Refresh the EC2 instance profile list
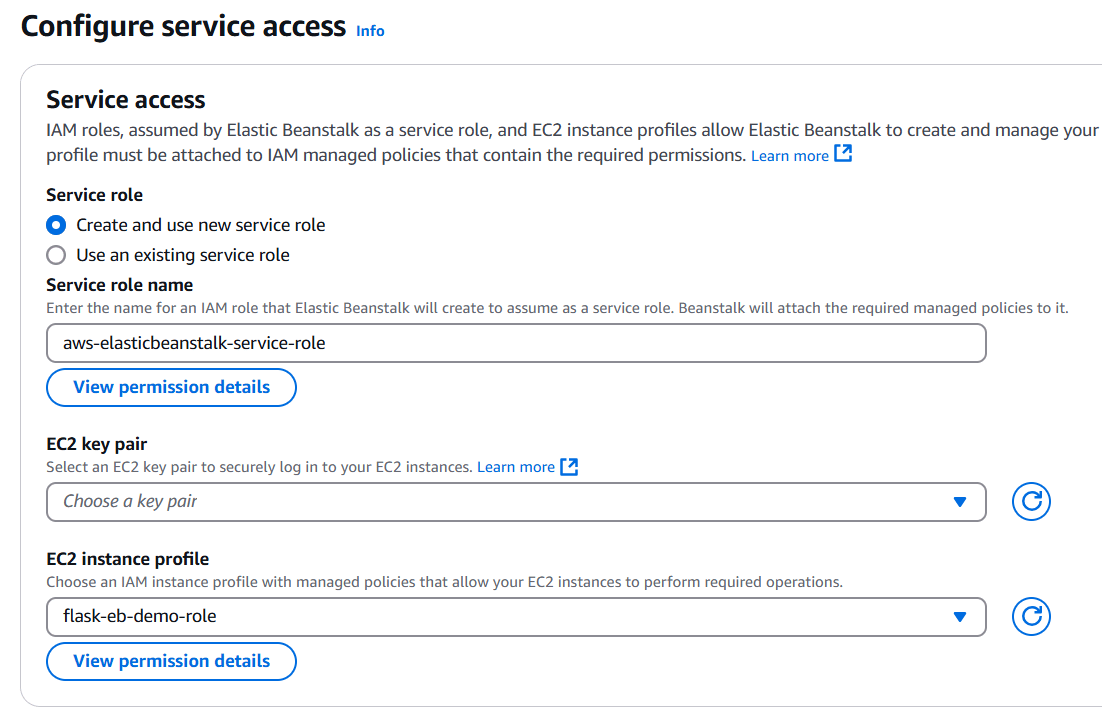This screenshot has width=1102, height=715. point(1031,617)
